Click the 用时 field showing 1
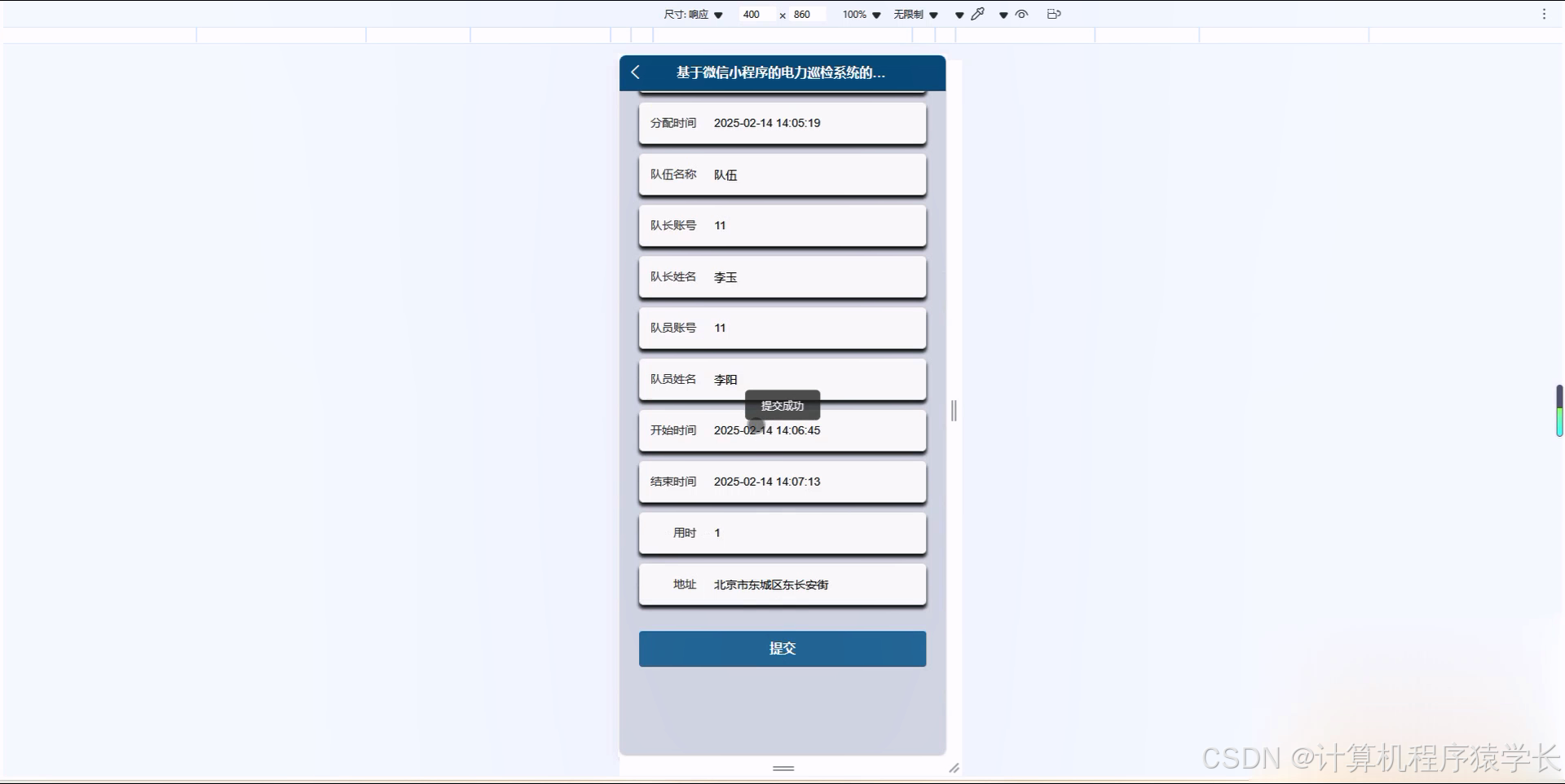This screenshot has width=1565, height=784. click(782, 533)
